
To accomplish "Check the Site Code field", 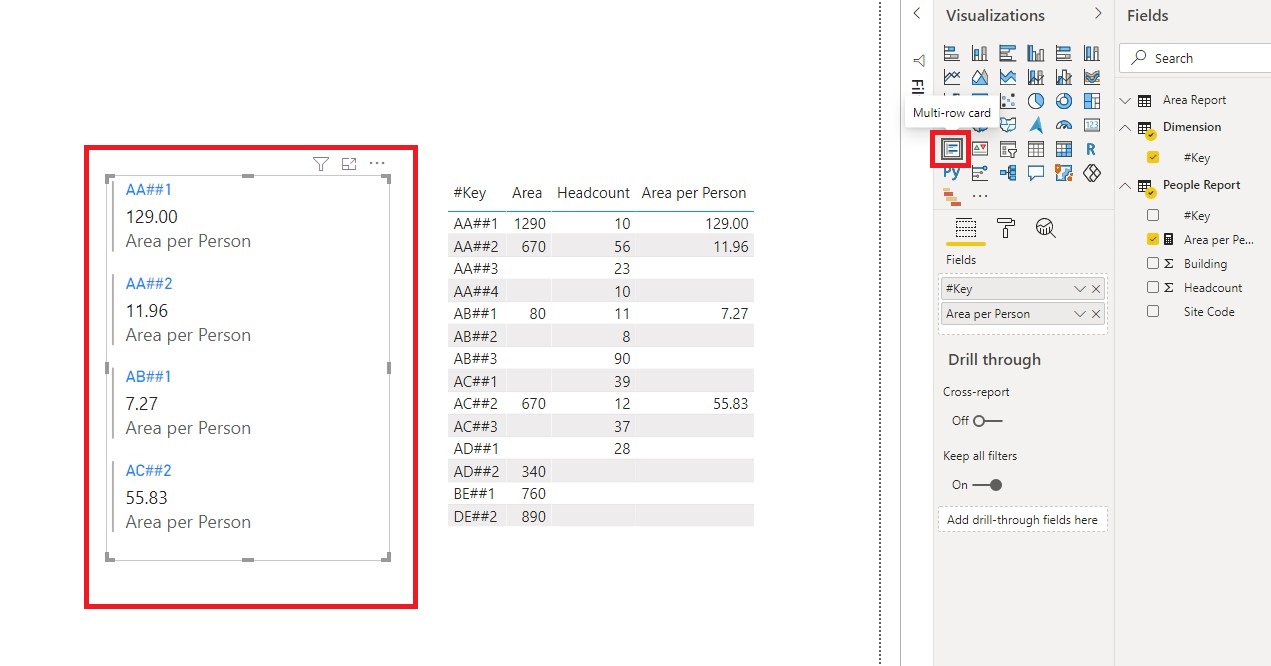I will point(1153,311).
